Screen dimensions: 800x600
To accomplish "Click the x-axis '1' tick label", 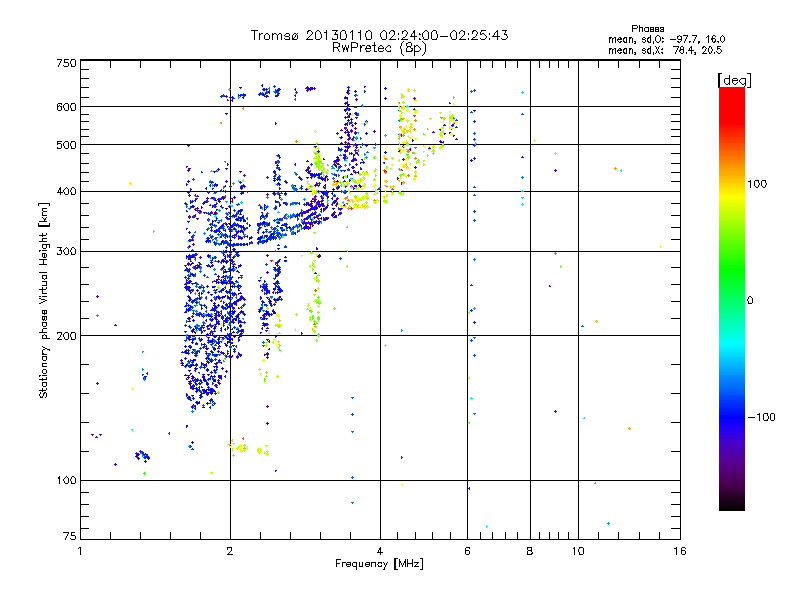I will [80, 551].
